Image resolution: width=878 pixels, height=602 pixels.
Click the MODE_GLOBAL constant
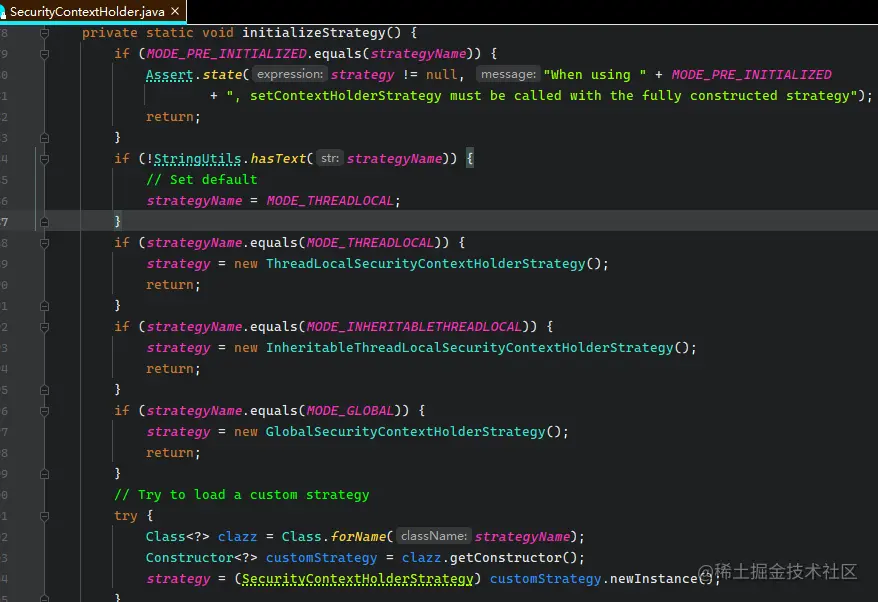point(350,410)
